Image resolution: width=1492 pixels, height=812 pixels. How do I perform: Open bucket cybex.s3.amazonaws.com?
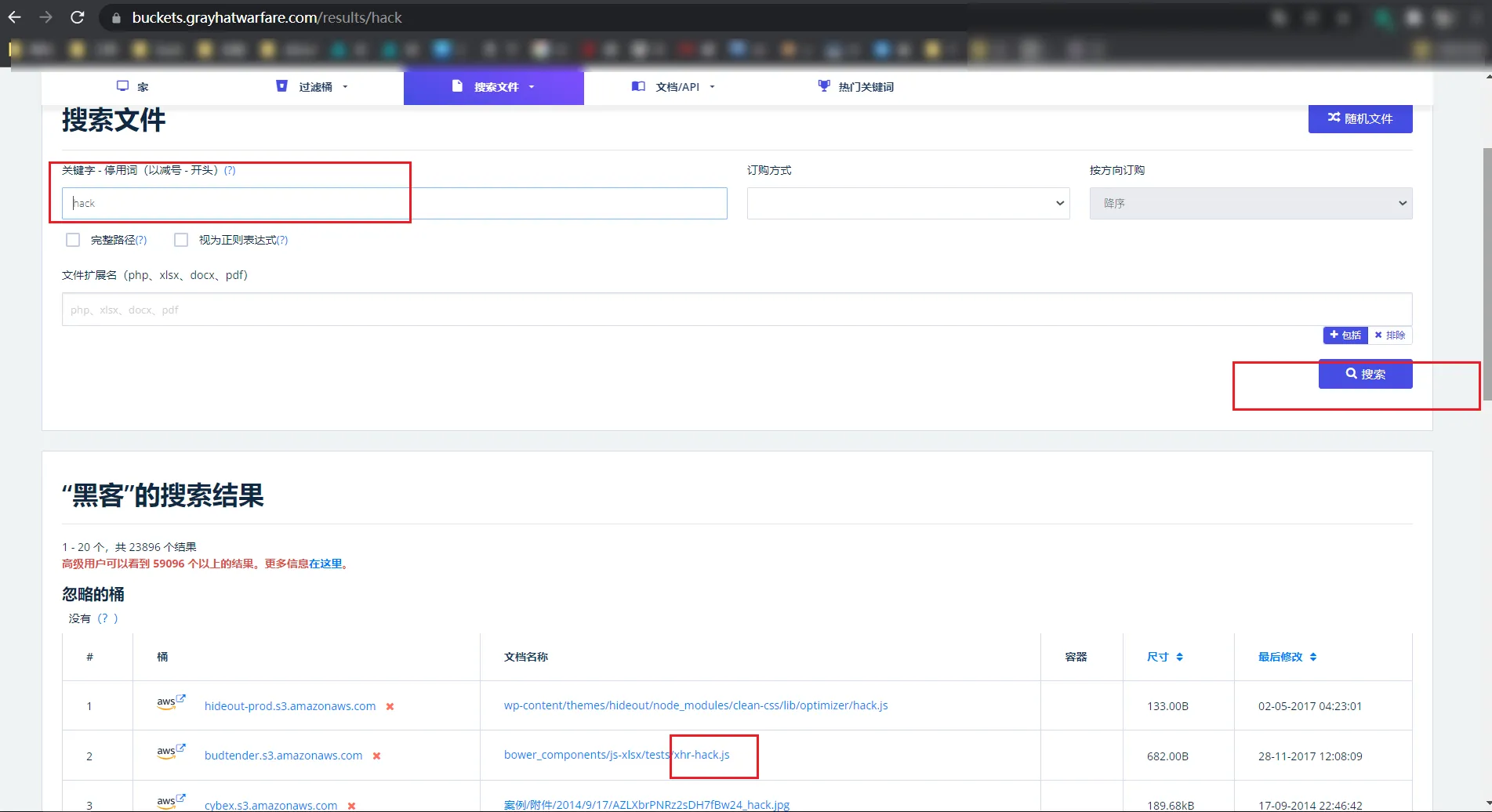270,805
